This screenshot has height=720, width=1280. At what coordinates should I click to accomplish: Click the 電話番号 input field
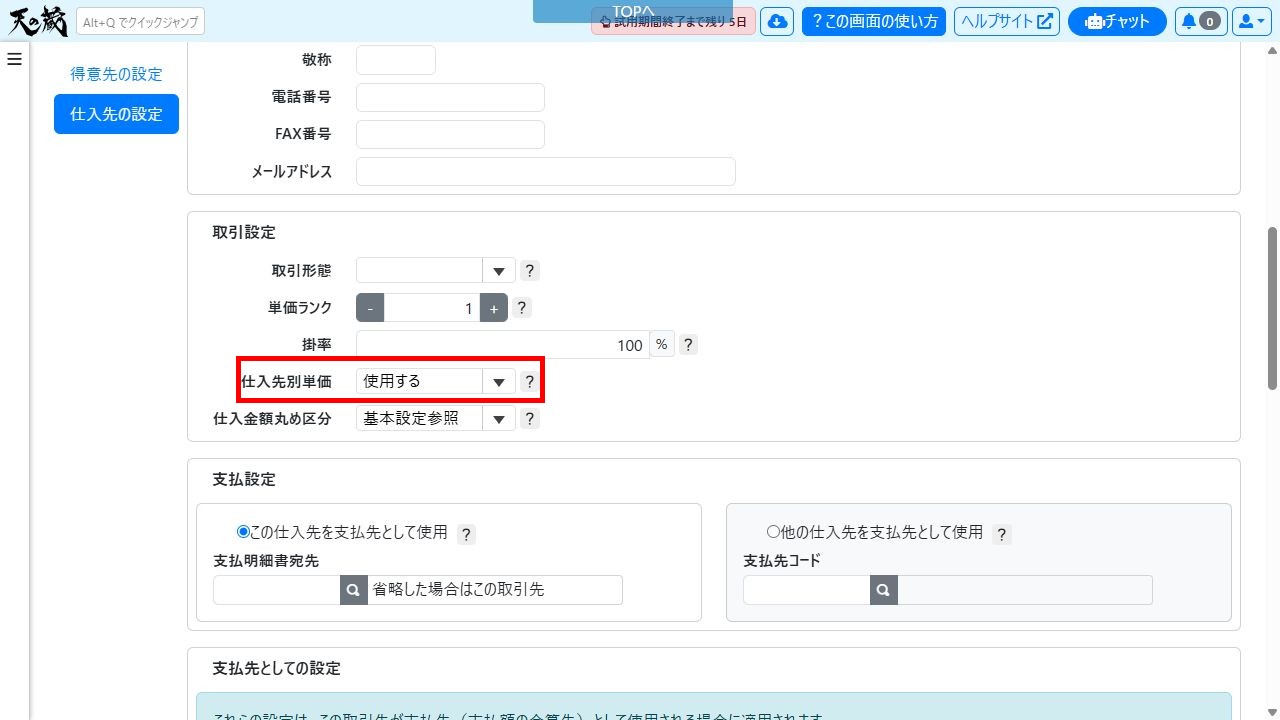(x=450, y=97)
